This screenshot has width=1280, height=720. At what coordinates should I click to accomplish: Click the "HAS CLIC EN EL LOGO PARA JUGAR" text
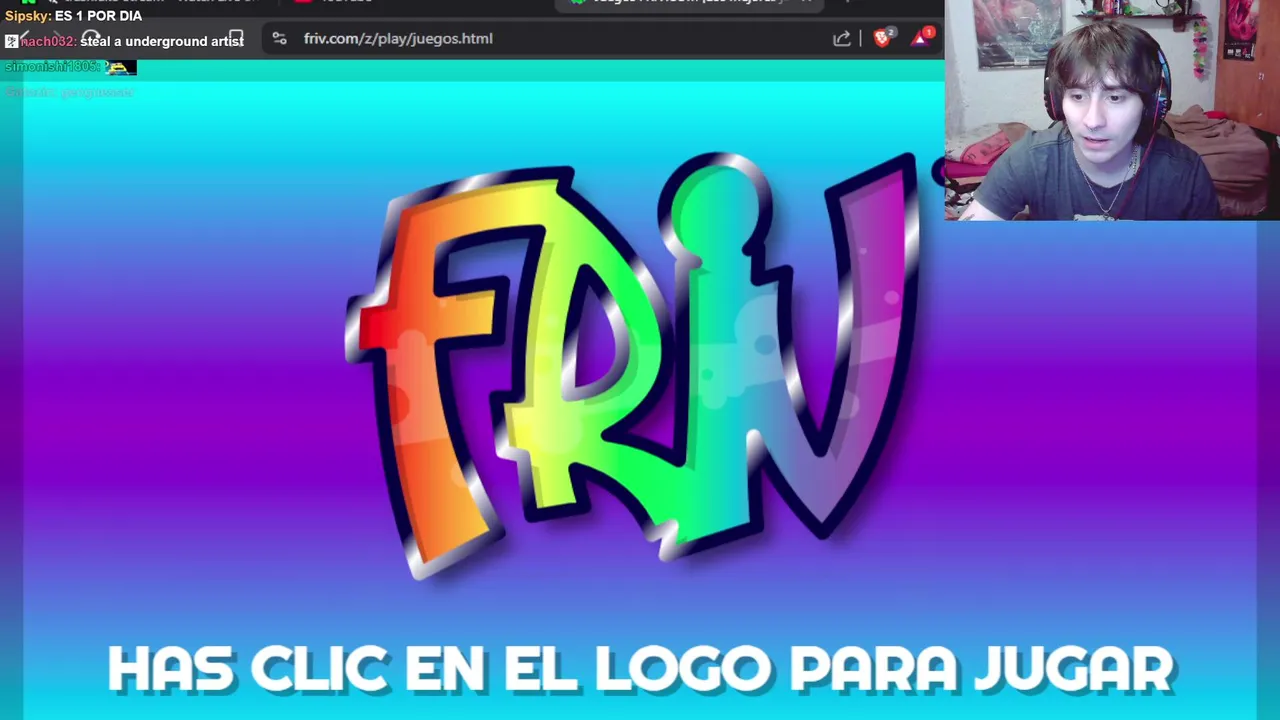[640, 669]
